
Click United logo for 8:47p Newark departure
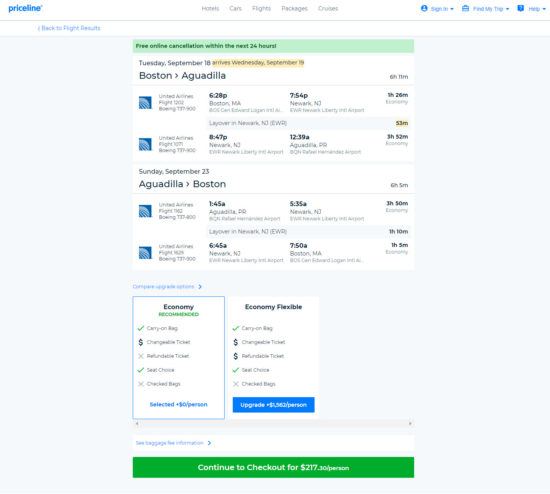[x=145, y=144]
